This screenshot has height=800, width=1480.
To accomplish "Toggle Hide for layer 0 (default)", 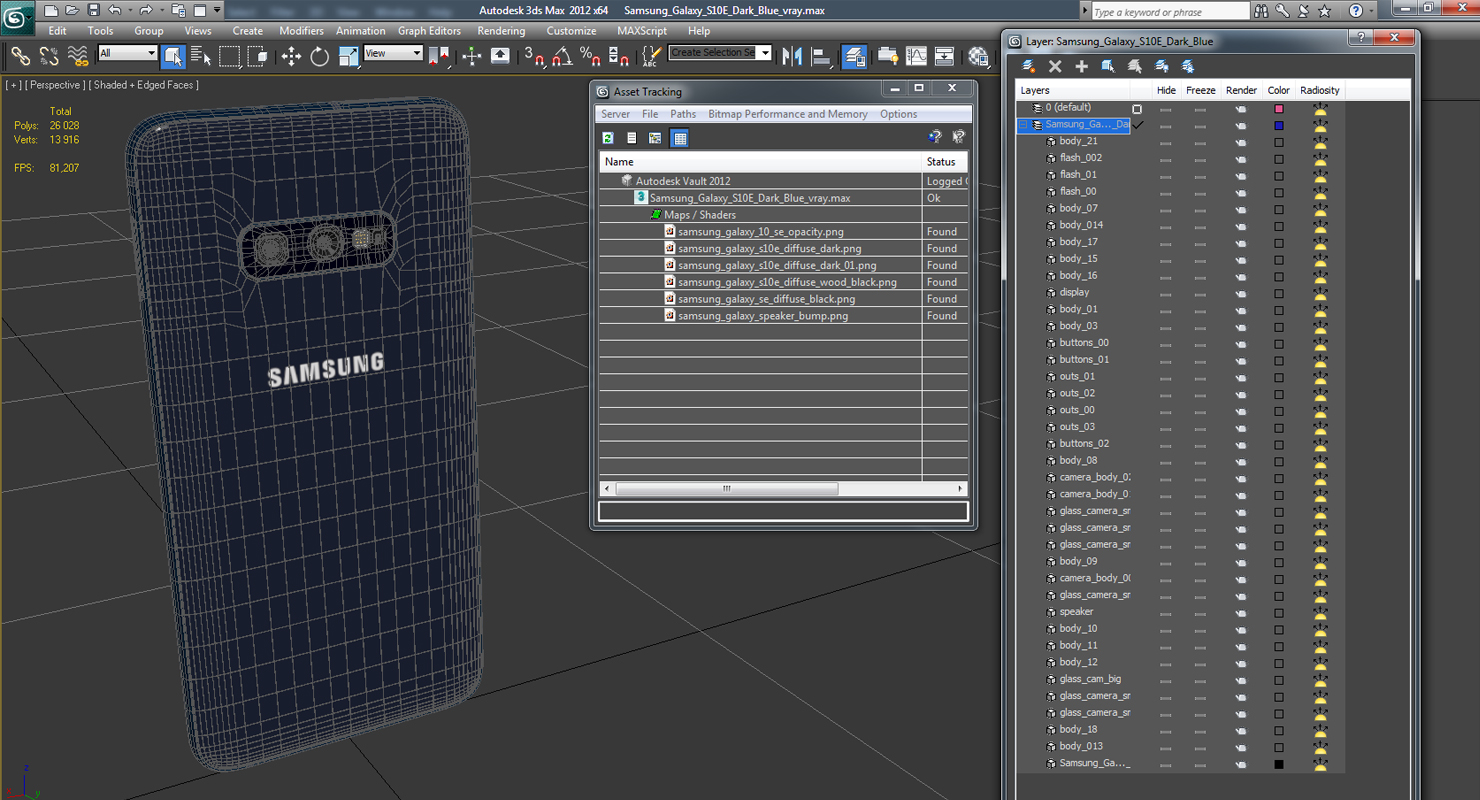I will (x=1165, y=108).
